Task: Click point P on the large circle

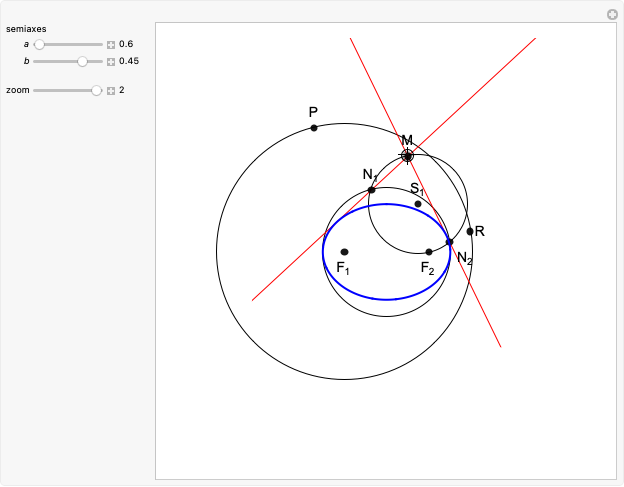Action: [314, 127]
